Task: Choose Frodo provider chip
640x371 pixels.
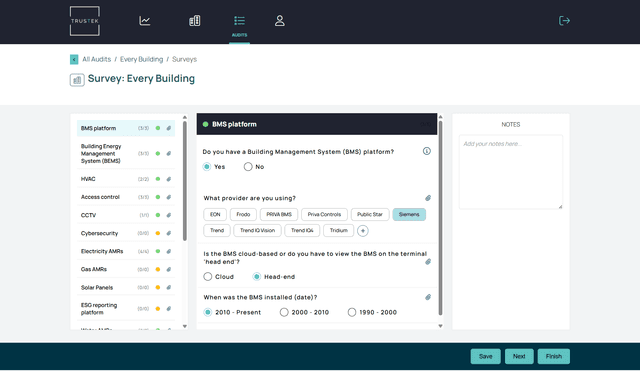Action: point(243,214)
